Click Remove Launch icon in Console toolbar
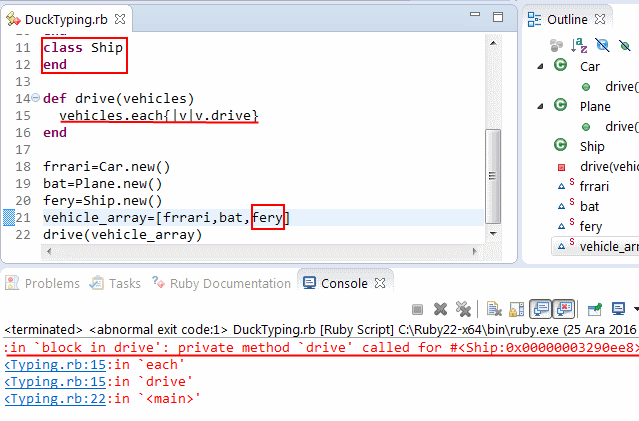This screenshot has width=639, height=421. tap(440, 309)
